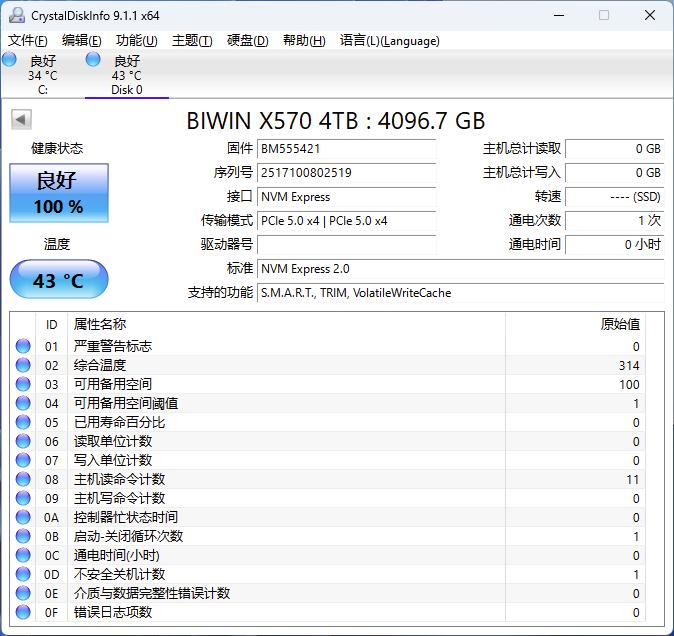674x636 pixels.
Task: Select the 错误日志项数 row name text
Action: point(113,612)
